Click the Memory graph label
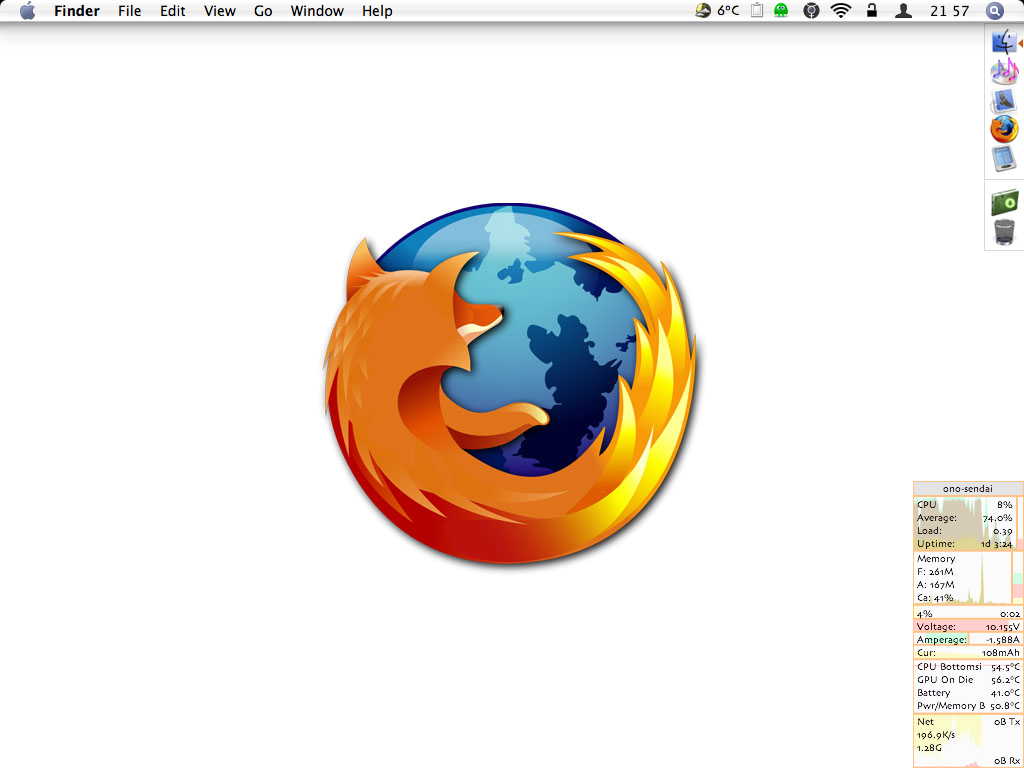1024x768 pixels. coord(936,559)
